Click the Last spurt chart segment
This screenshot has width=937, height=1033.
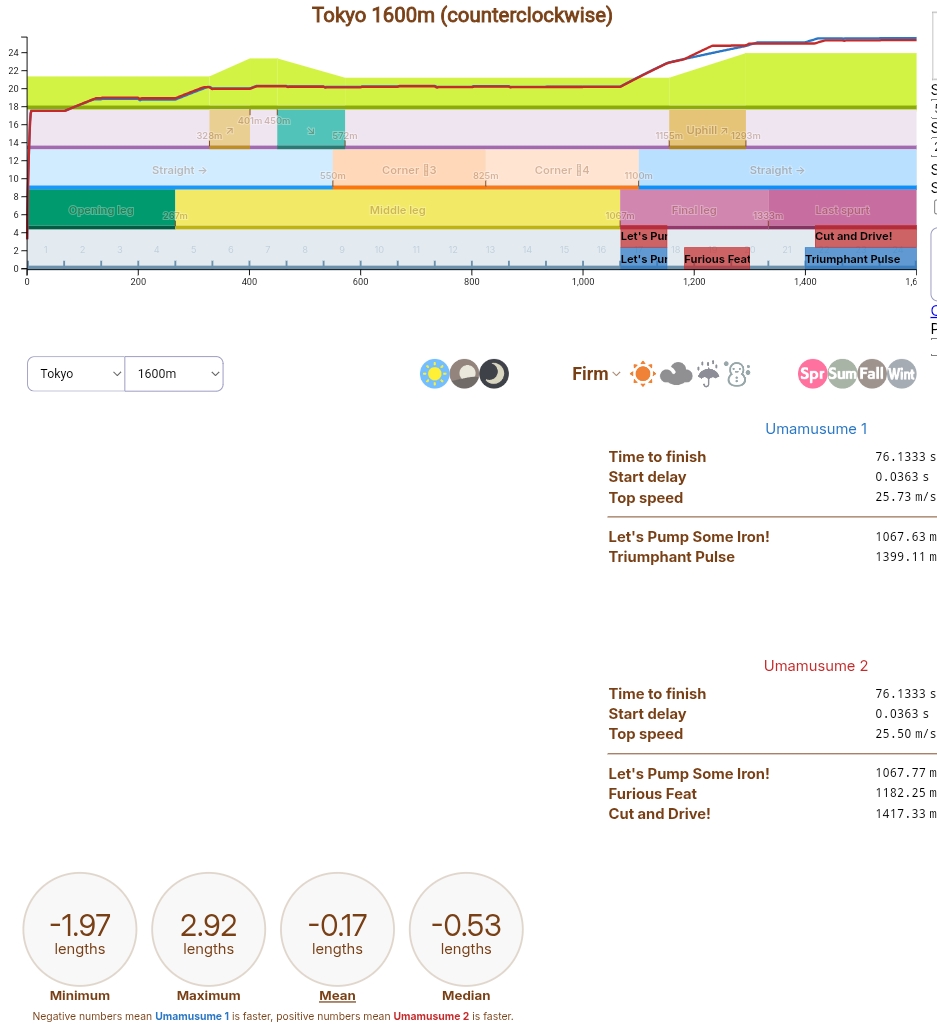click(x=842, y=209)
